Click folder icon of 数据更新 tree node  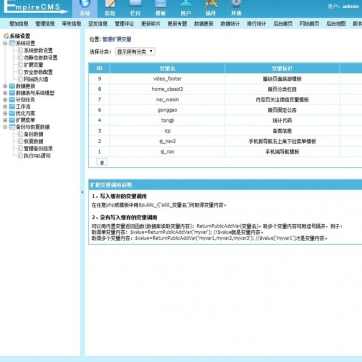(12, 86)
